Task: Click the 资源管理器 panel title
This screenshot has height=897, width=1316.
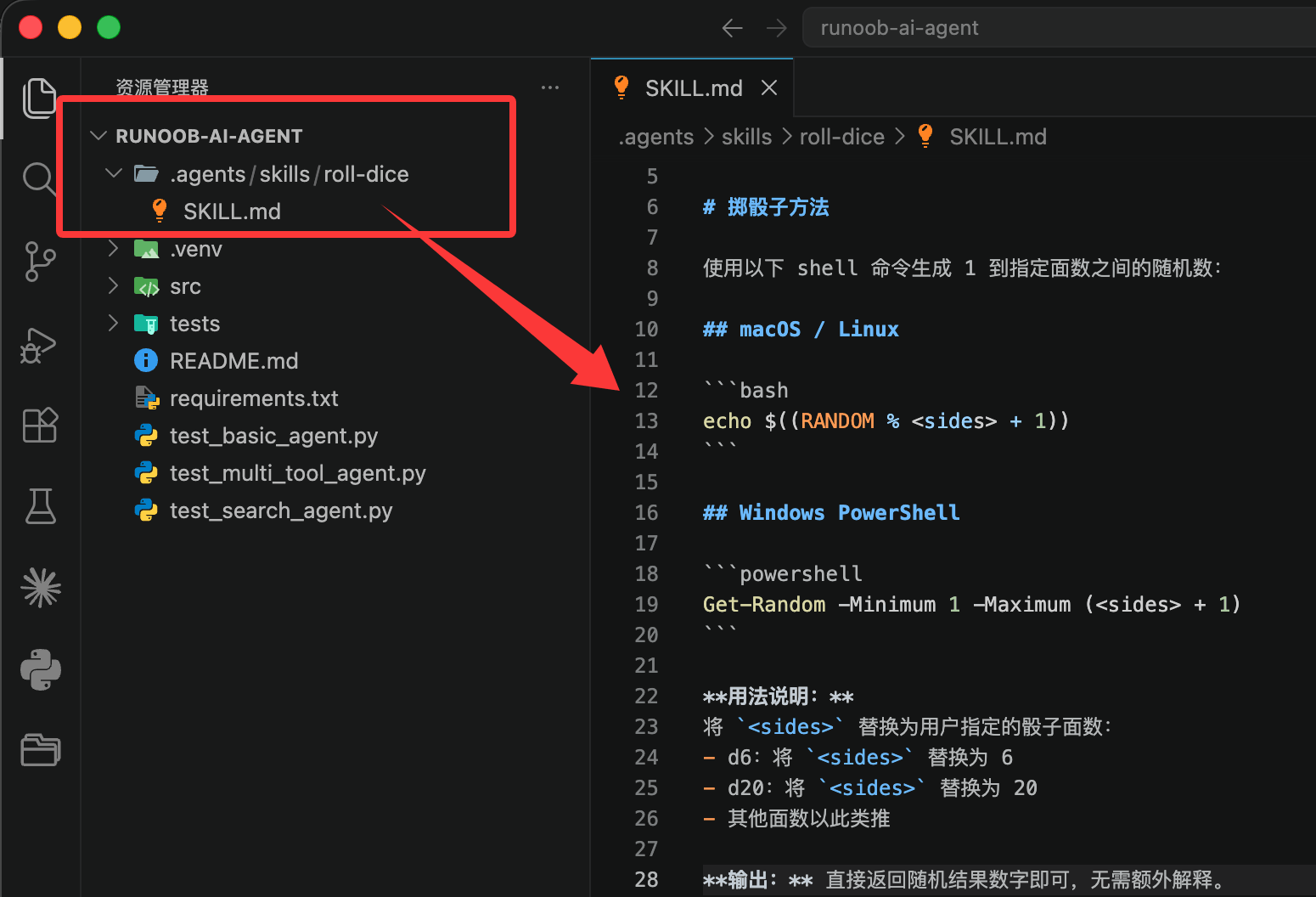Action: pos(162,87)
